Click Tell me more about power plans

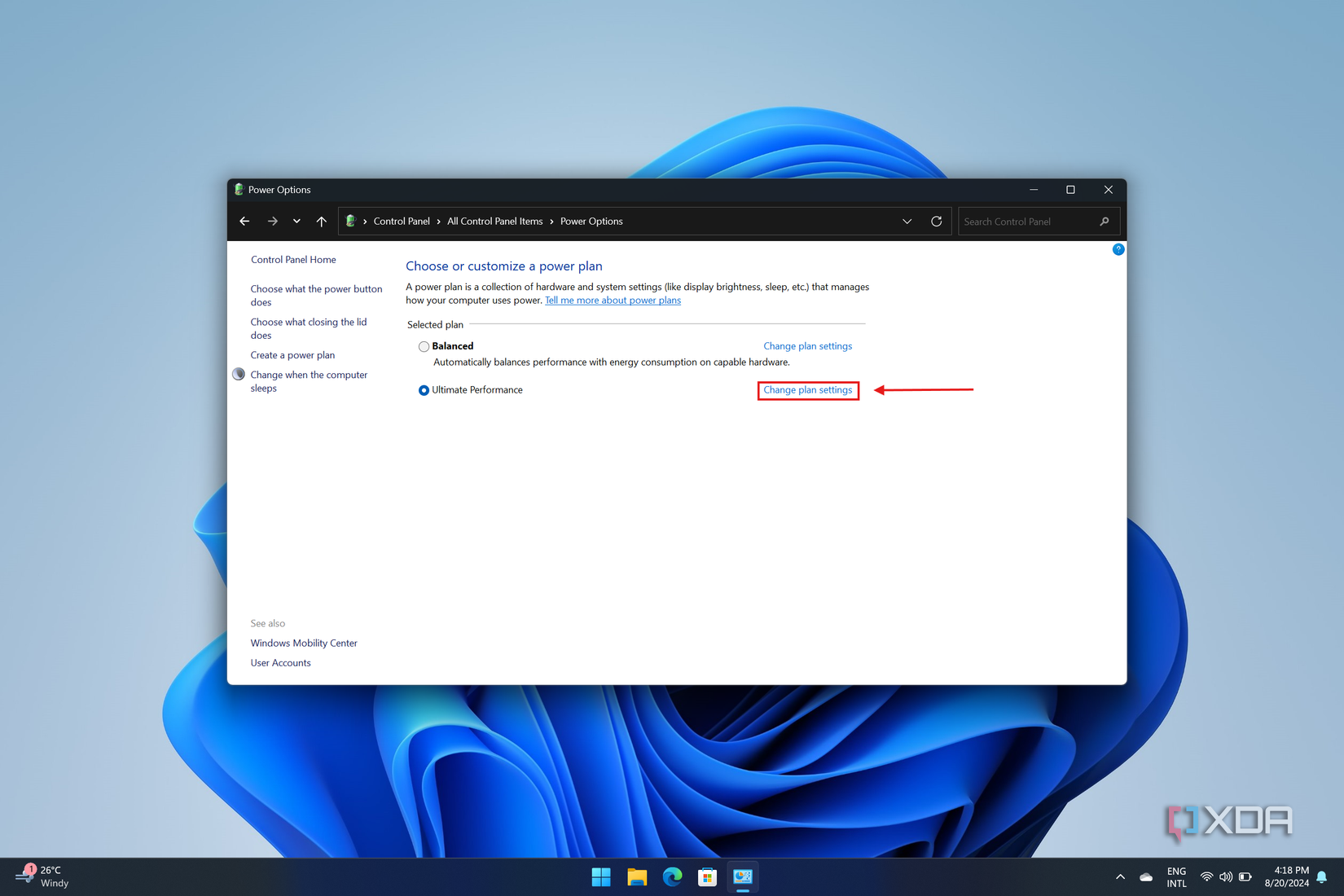[x=613, y=300]
